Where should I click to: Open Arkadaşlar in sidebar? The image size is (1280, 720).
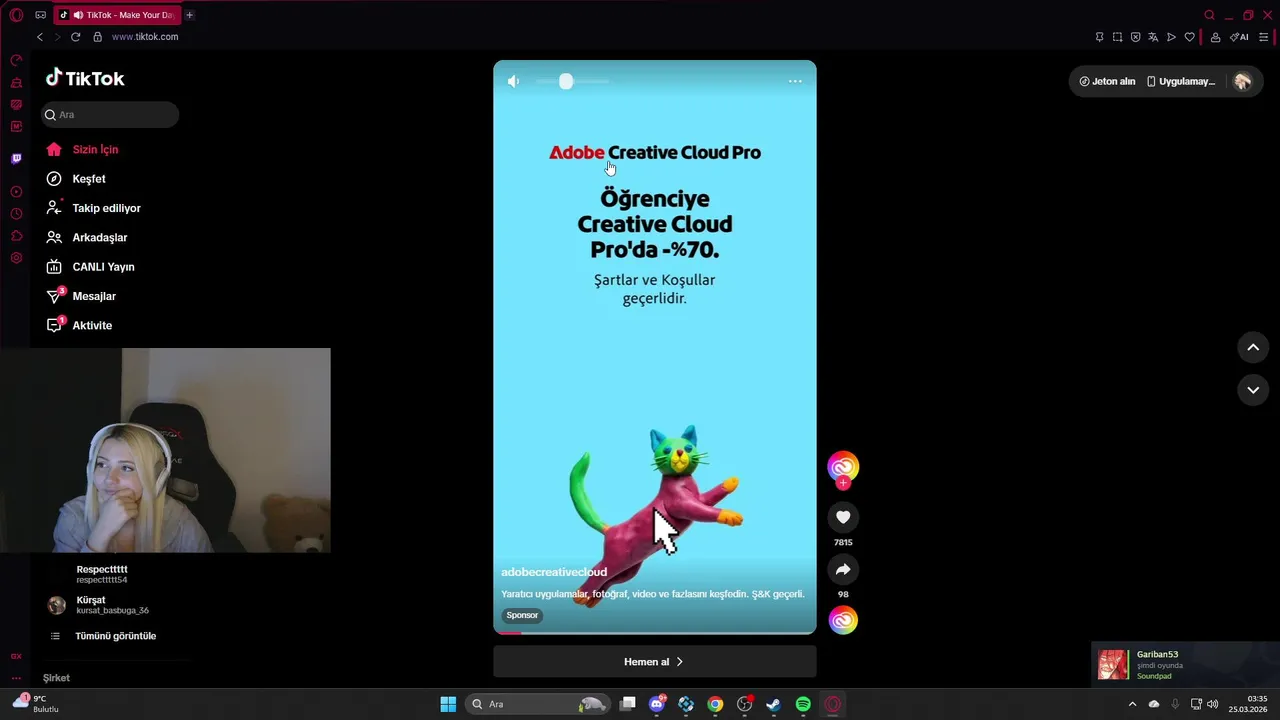99,237
